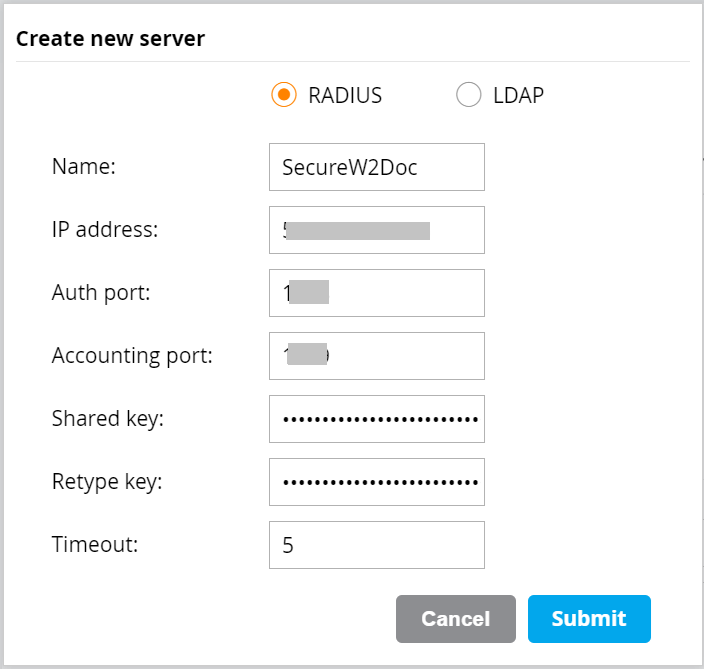Viewport: 704px width, 669px height.
Task: Click the 'Retype key:' label text
Action: [107, 482]
